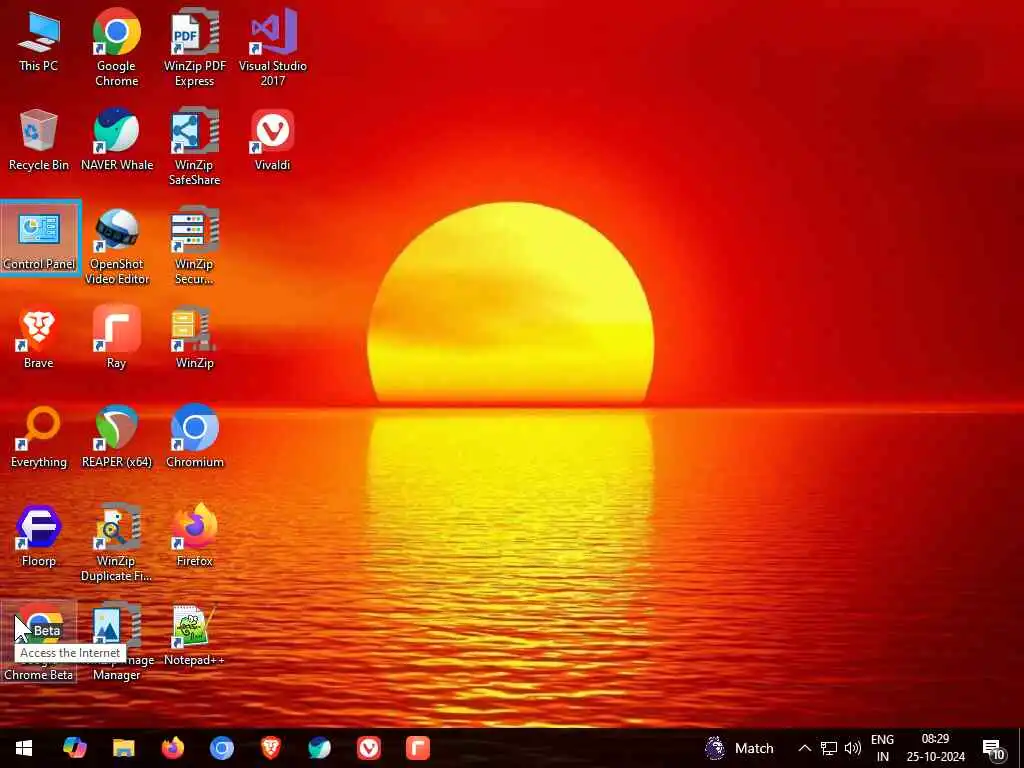
Task: Open File Explorer from the taskbar
Action: coord(123,748)
